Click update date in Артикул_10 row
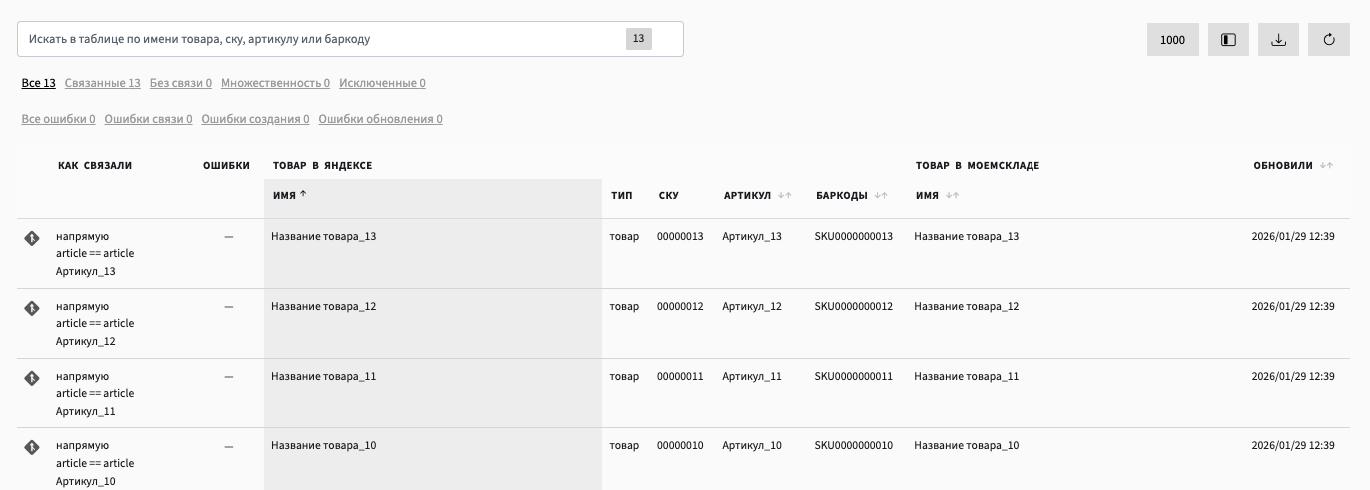Viewport: 1370px width, 490px height. tap(1293, 446)
